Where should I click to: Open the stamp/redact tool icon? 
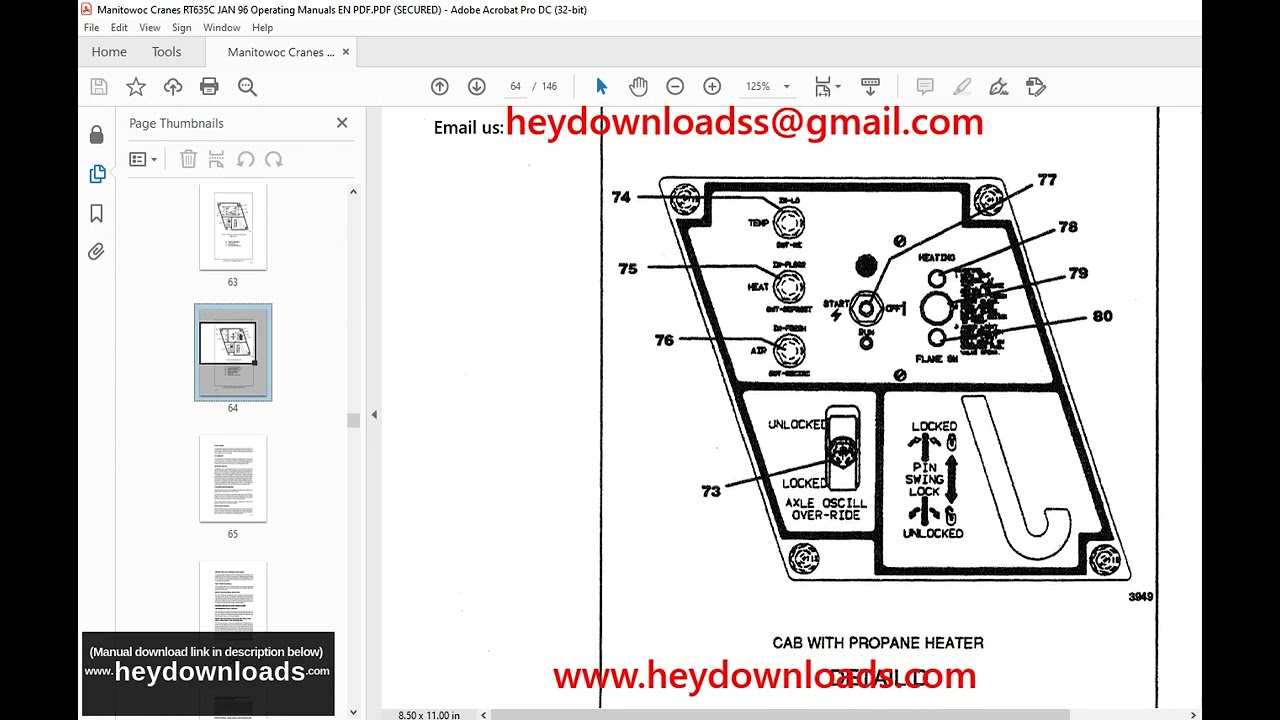pos(1036,87)
